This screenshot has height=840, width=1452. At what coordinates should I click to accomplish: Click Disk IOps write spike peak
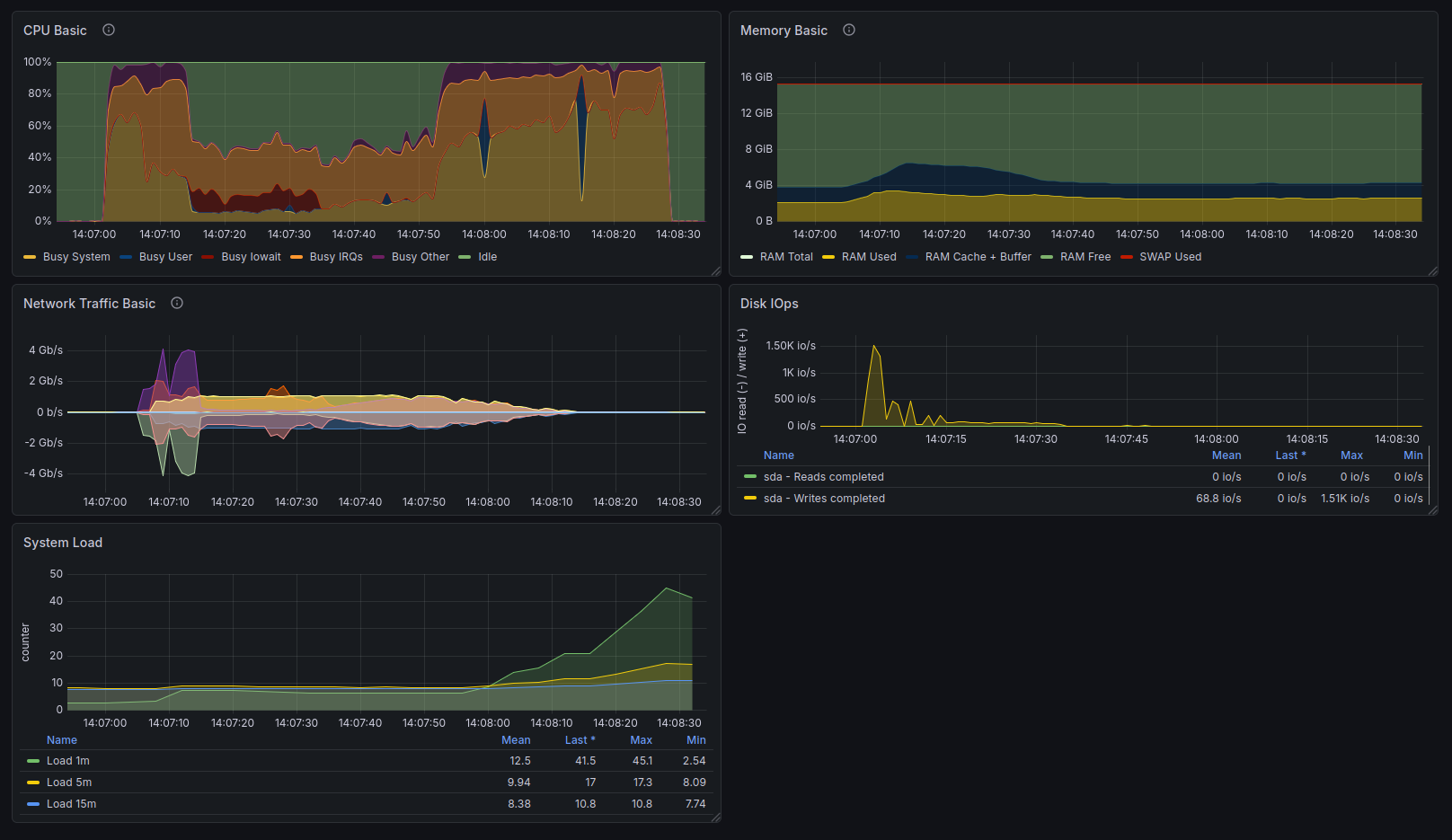pyautogui.click(x=874, y=346)
